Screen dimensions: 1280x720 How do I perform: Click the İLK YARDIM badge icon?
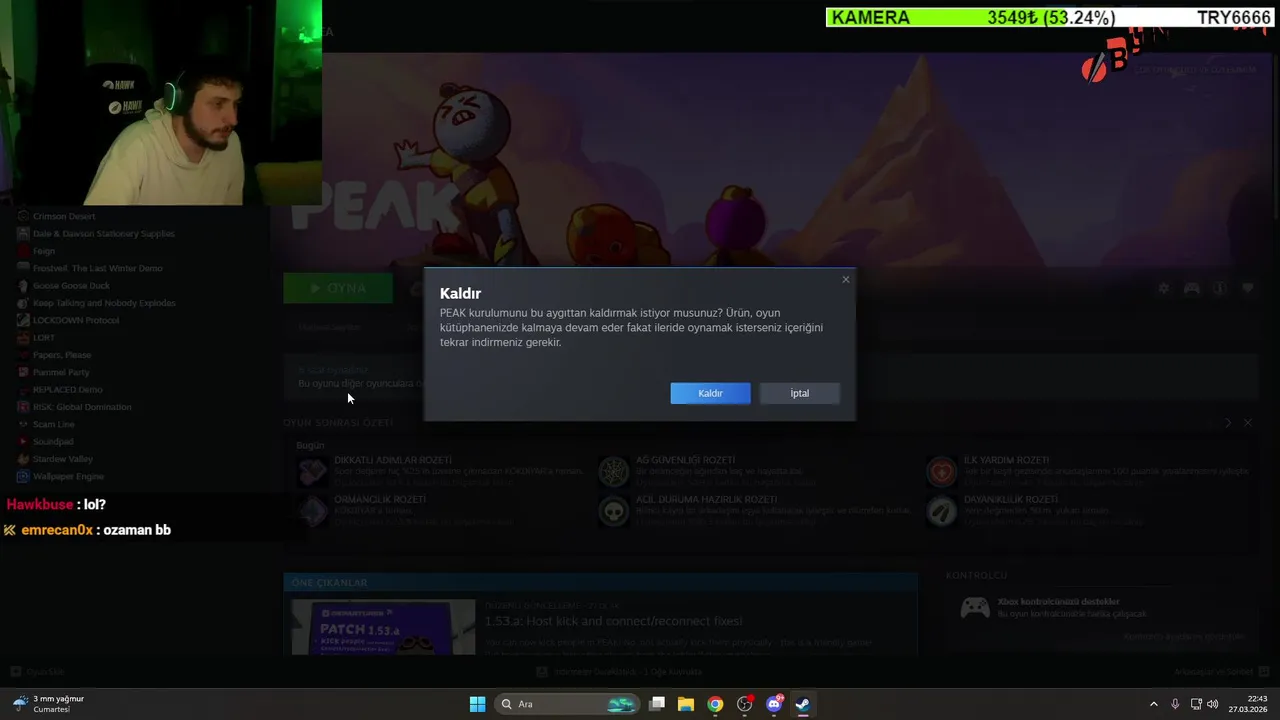(x=942, y=471)
